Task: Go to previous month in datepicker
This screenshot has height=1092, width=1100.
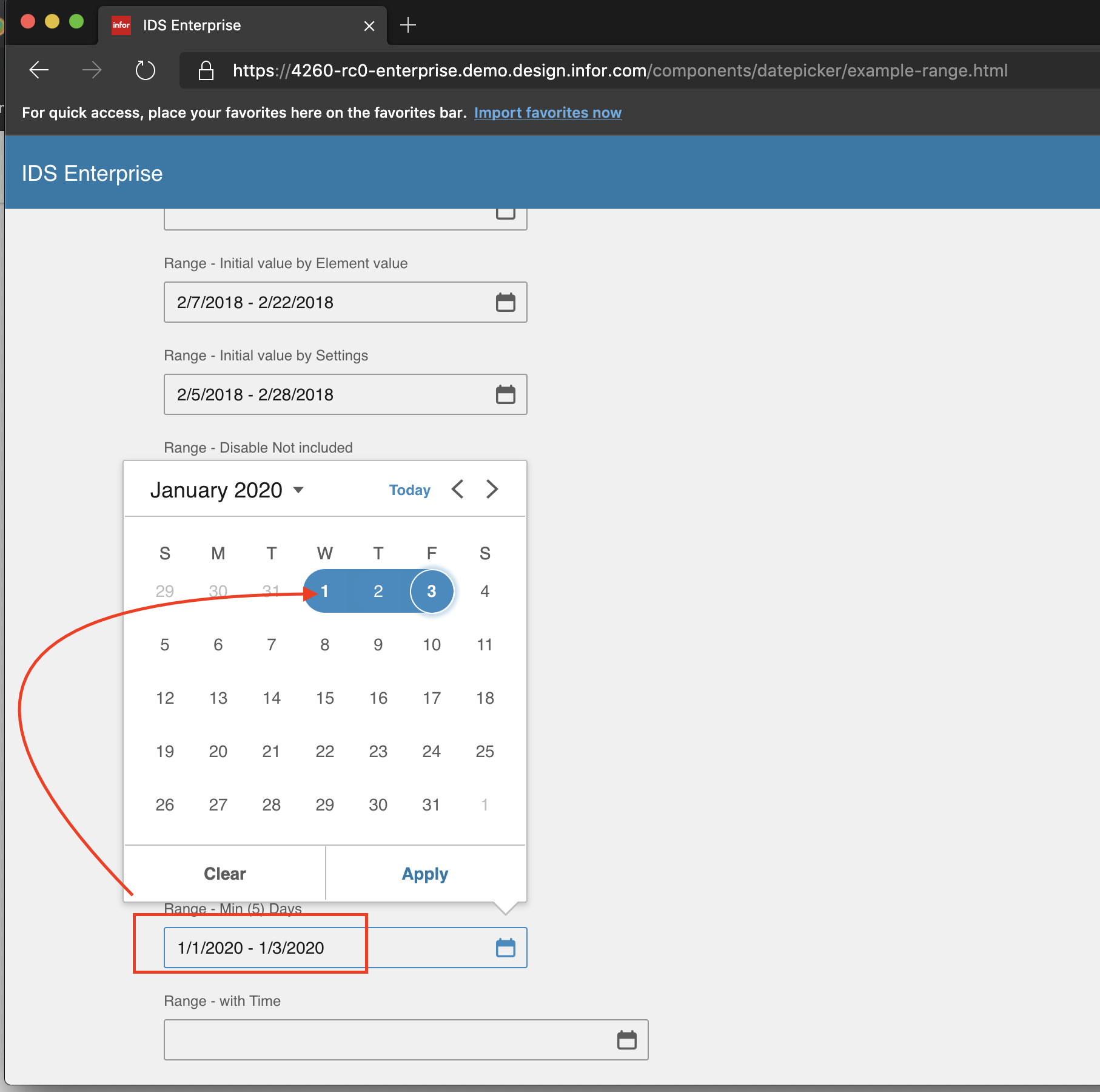Action: click(x=458, y=489)
